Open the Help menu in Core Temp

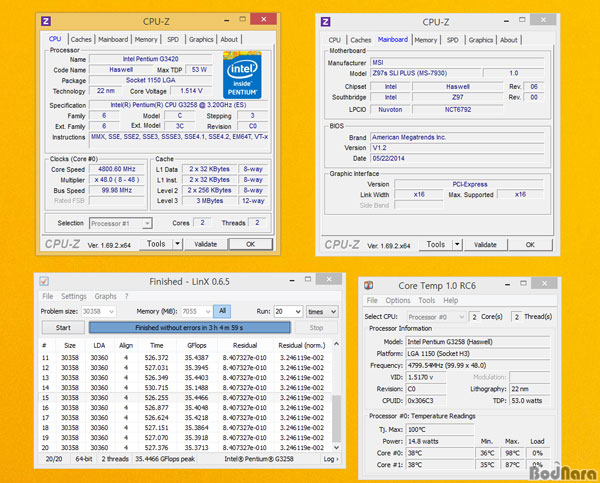(451, 300)
